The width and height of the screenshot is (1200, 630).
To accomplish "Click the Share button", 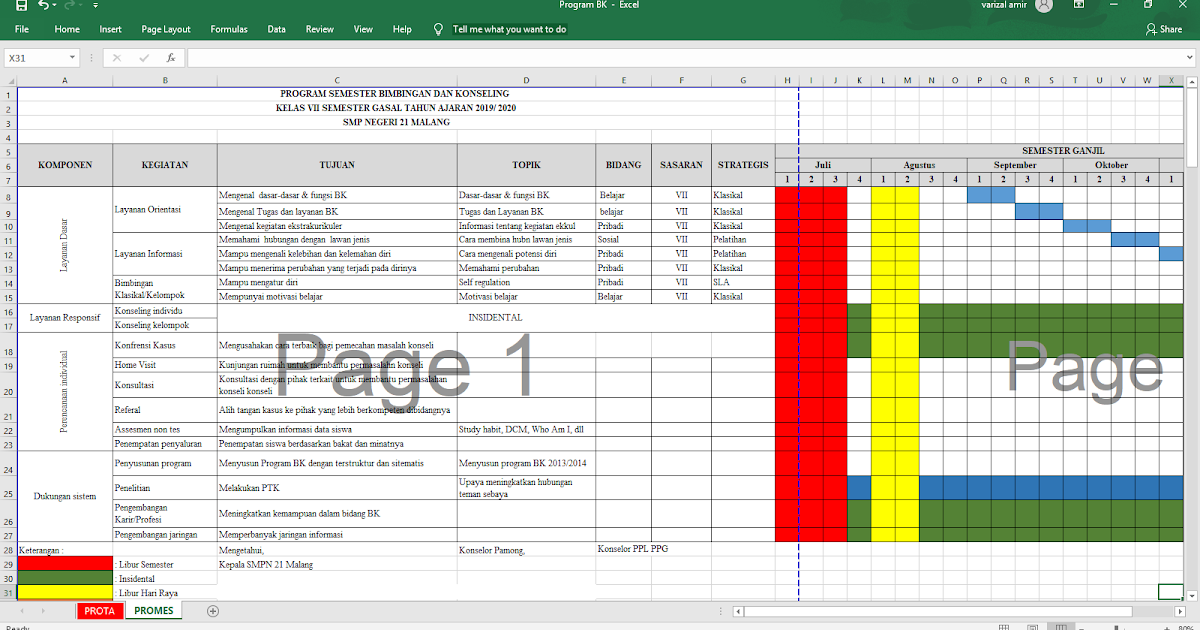I will click(x=1164, y=29).
